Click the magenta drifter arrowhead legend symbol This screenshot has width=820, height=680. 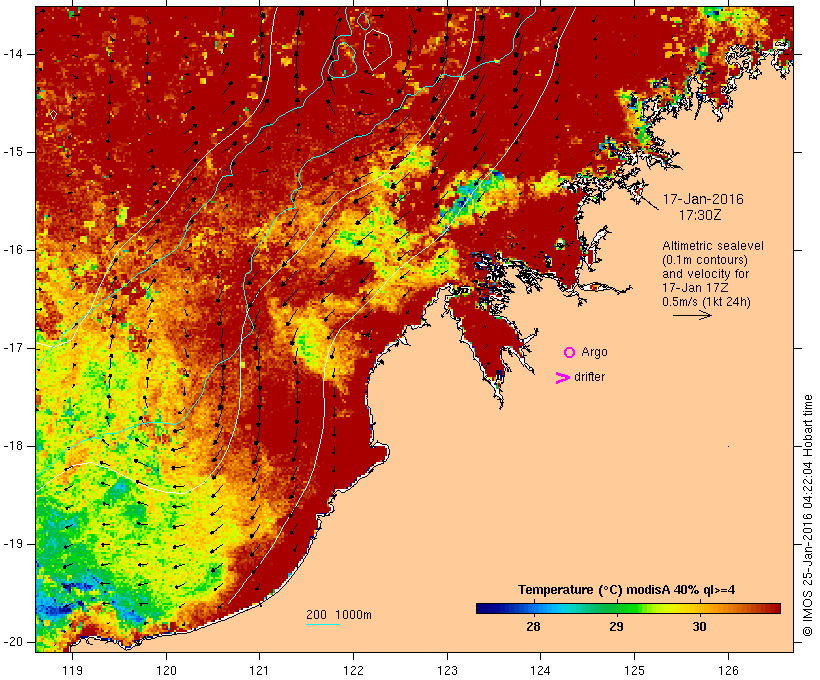point(562,378)
